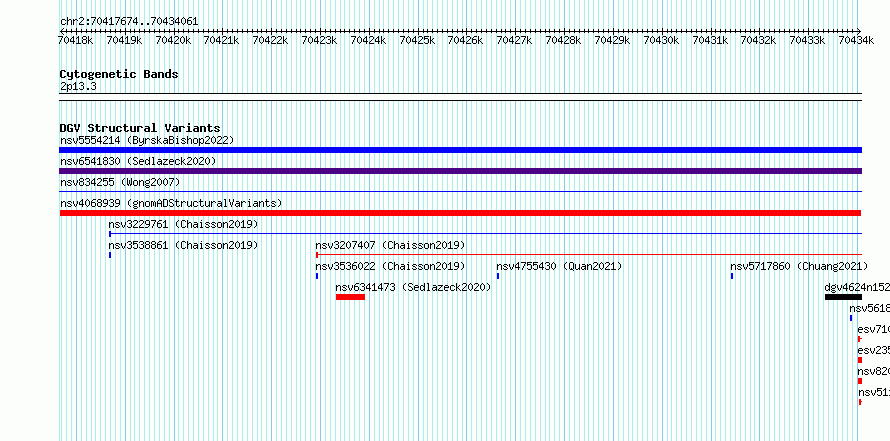Click the 70431k ruler position

coord(710,40)
